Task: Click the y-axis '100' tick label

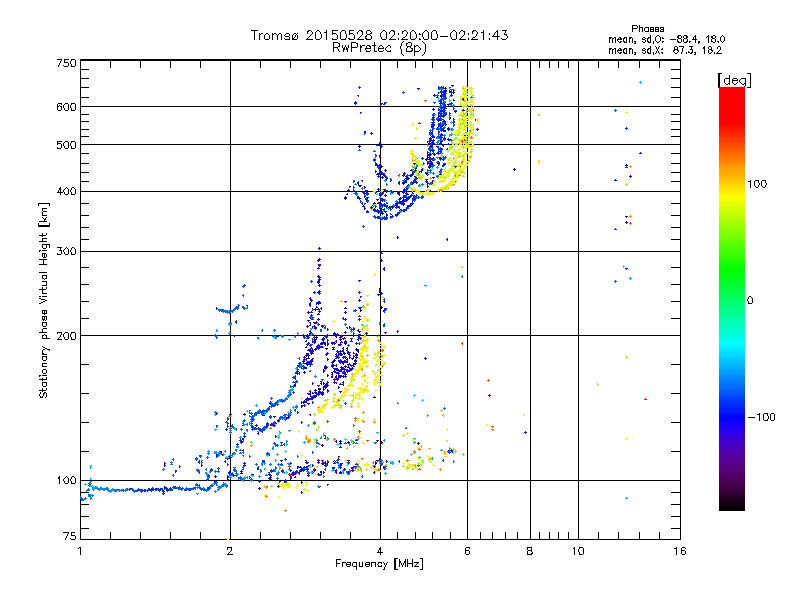Action: click(x=66, y=481)
